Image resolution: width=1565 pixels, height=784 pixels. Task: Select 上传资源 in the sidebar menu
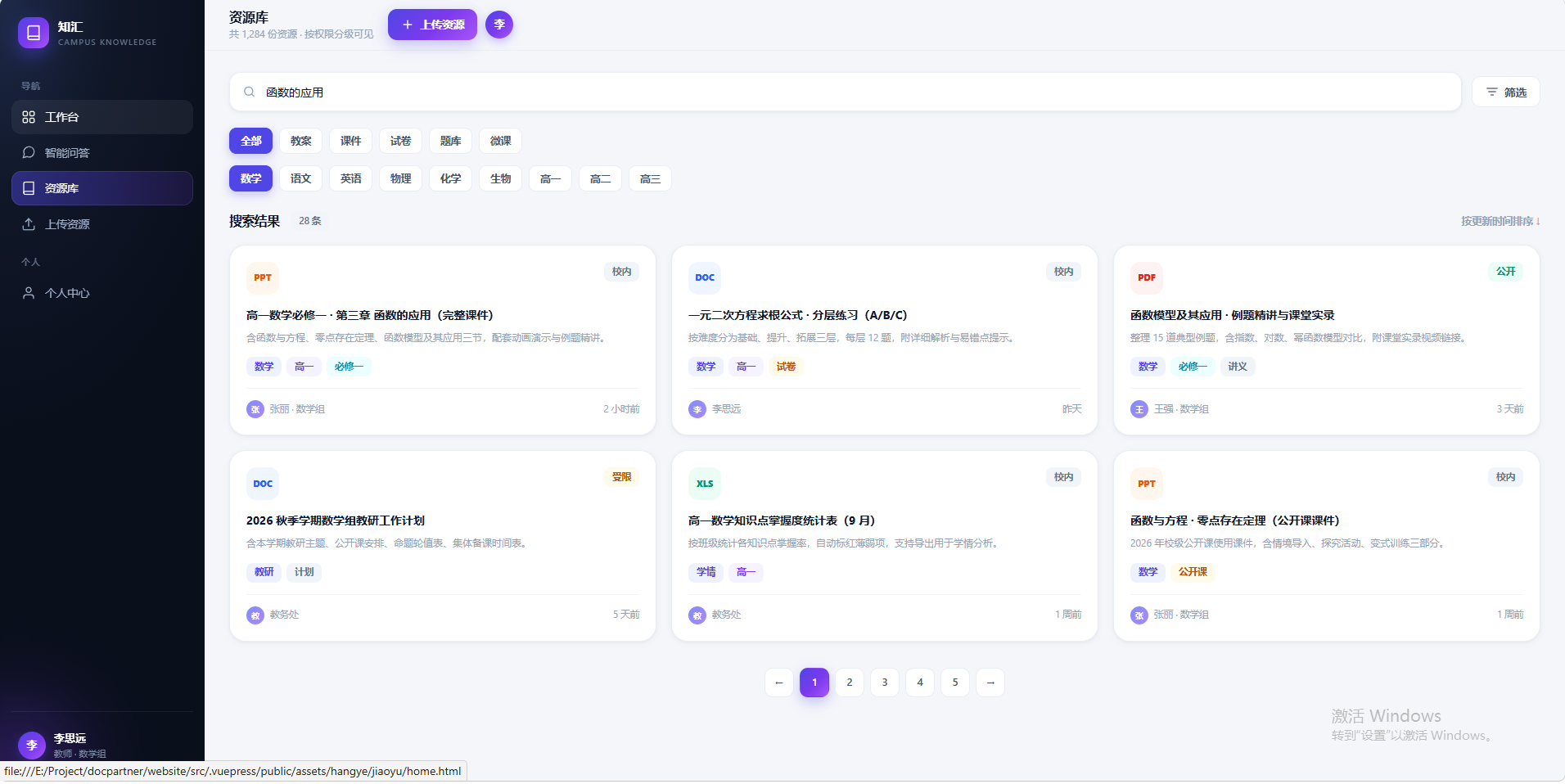[102, 224]
